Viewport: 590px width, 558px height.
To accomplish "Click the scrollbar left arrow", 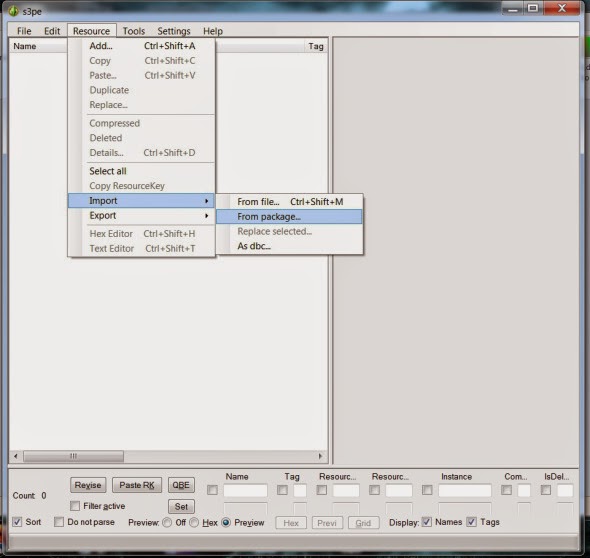I will tap(16, 456).
